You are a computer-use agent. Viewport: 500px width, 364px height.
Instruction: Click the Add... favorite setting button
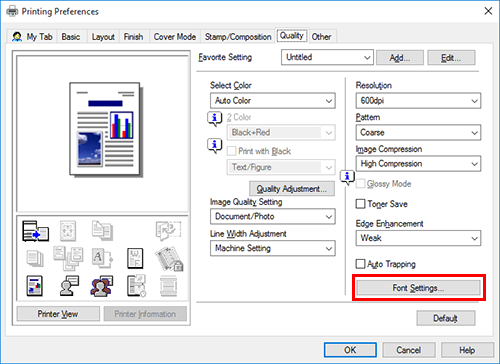[400, 58]
